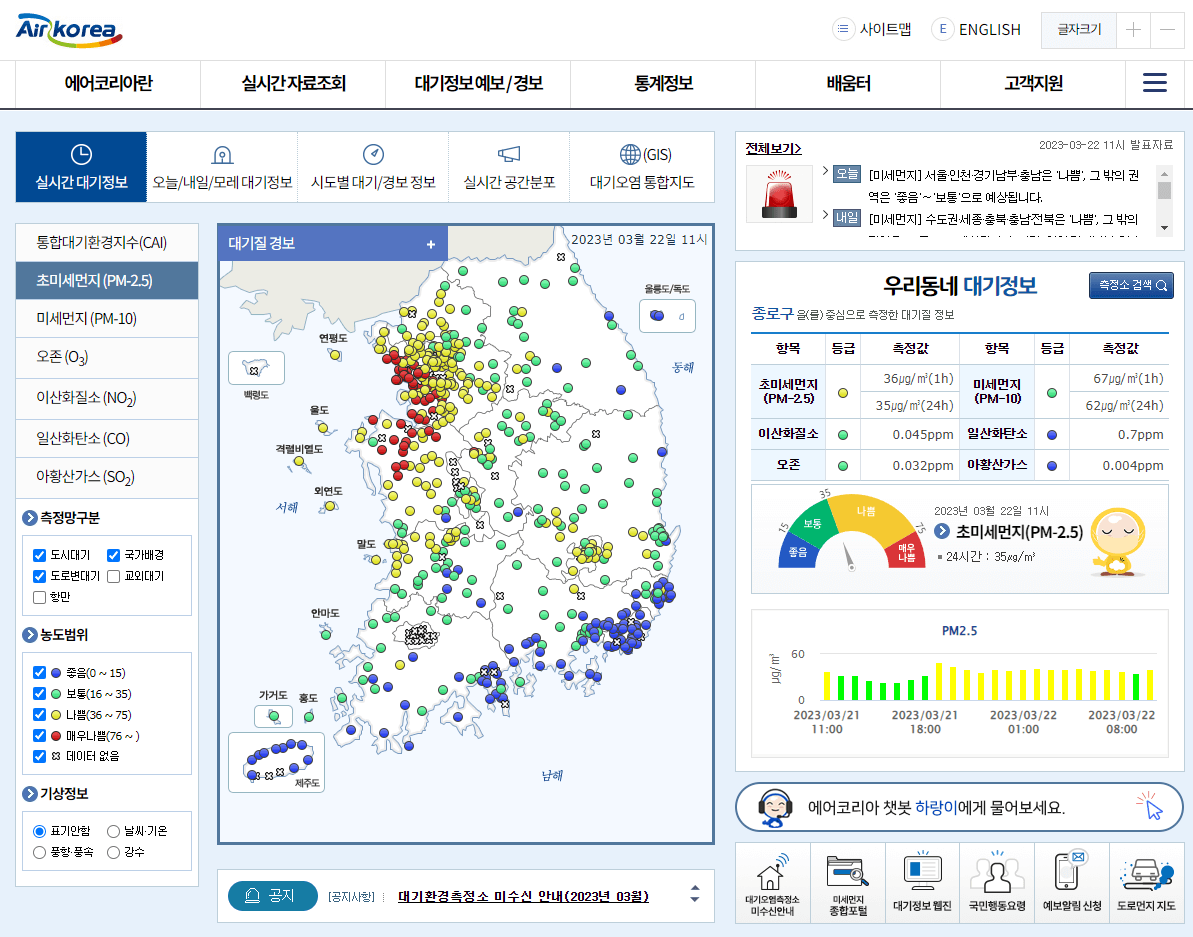Click the font size increase plus button
The height and width of the screenshot is (937, 1193).
(1134, 30)
